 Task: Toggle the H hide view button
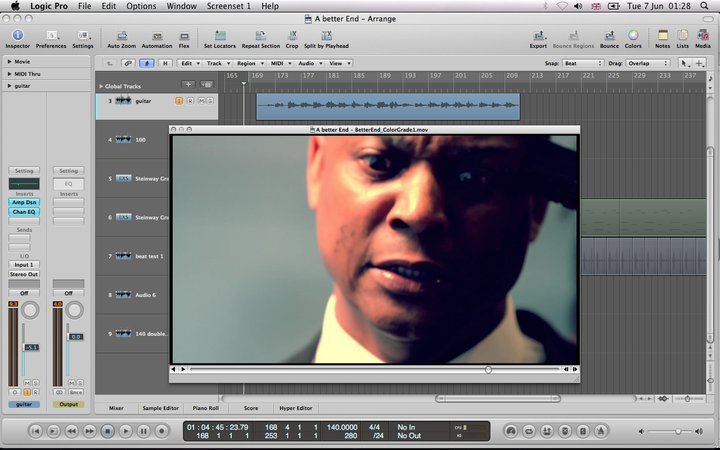click(165, 63)
